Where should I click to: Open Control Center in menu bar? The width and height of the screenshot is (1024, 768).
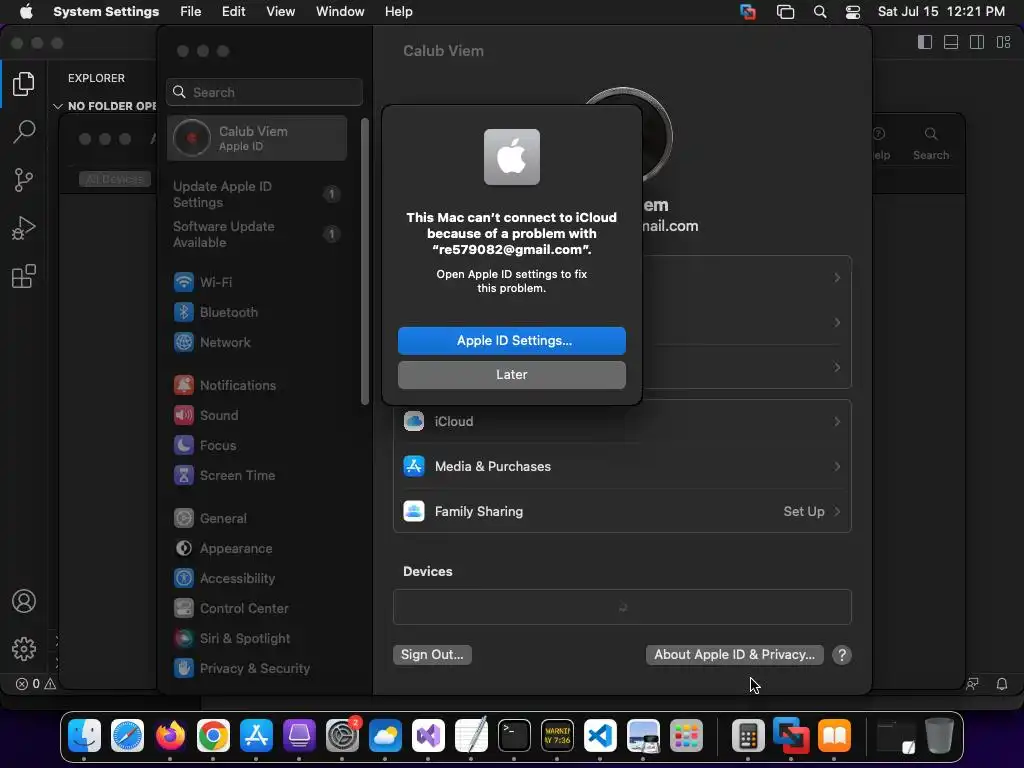point(852,12)
